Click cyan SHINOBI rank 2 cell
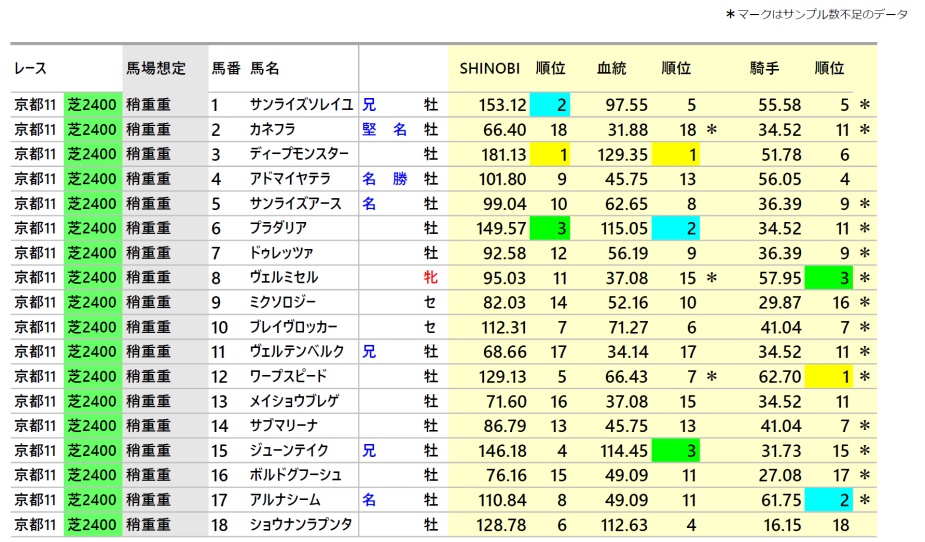Screen dimensions: 925x542 550,105
